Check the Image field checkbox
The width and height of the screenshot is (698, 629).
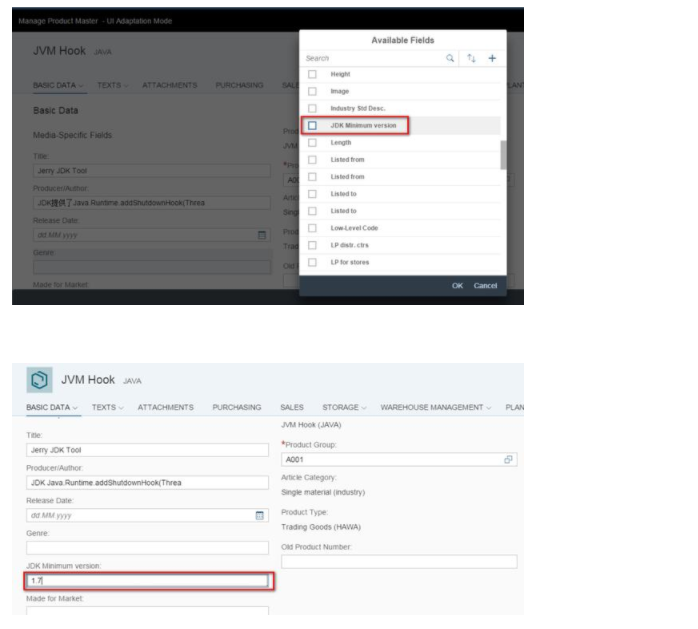click(x=312, y=91)
